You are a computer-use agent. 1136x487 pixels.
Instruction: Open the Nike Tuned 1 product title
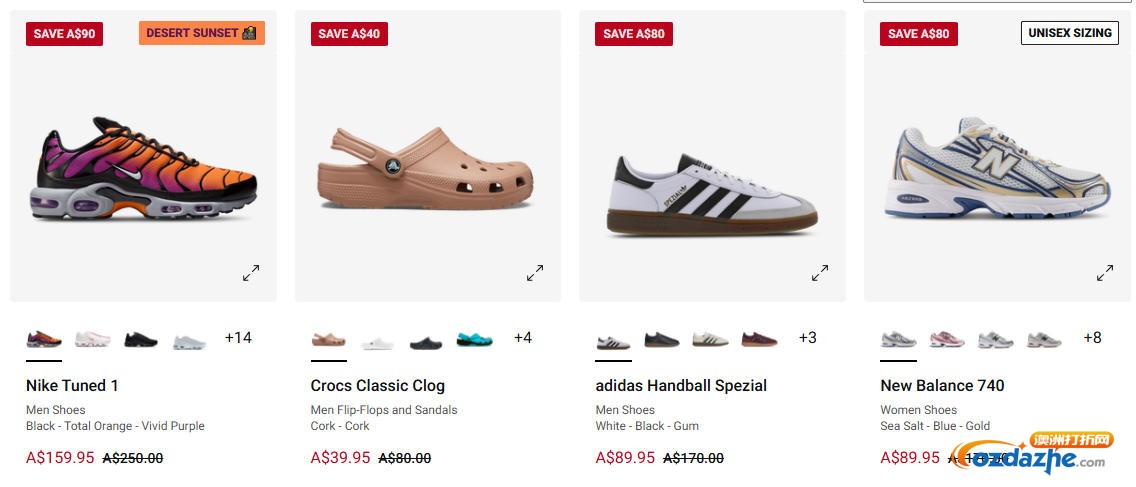72,385
